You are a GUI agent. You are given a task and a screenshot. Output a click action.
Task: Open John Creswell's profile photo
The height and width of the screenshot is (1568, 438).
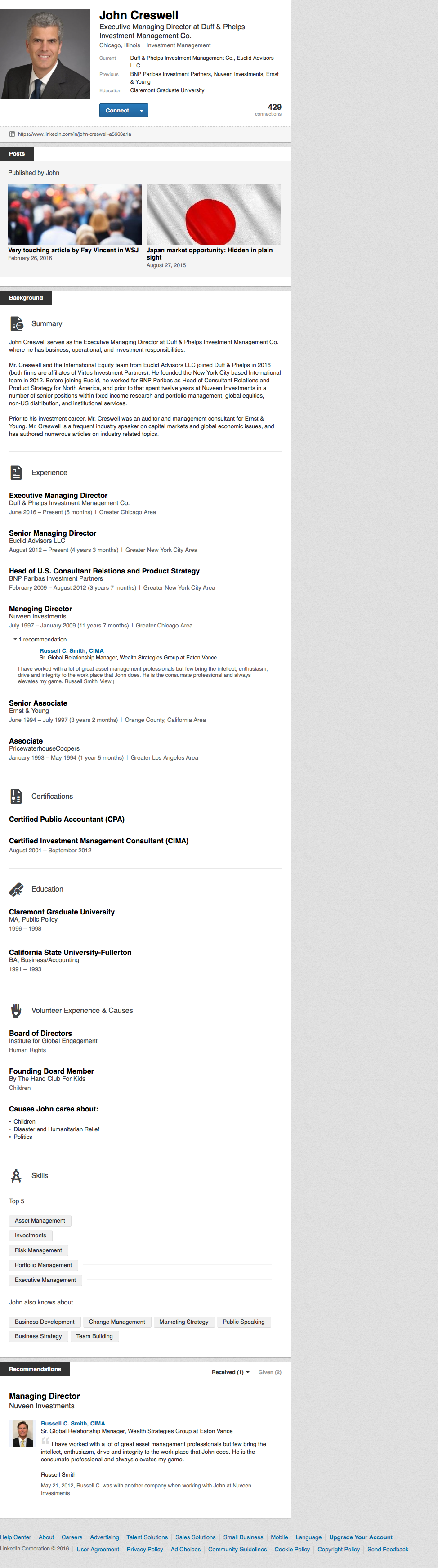(x=45, y=54)
